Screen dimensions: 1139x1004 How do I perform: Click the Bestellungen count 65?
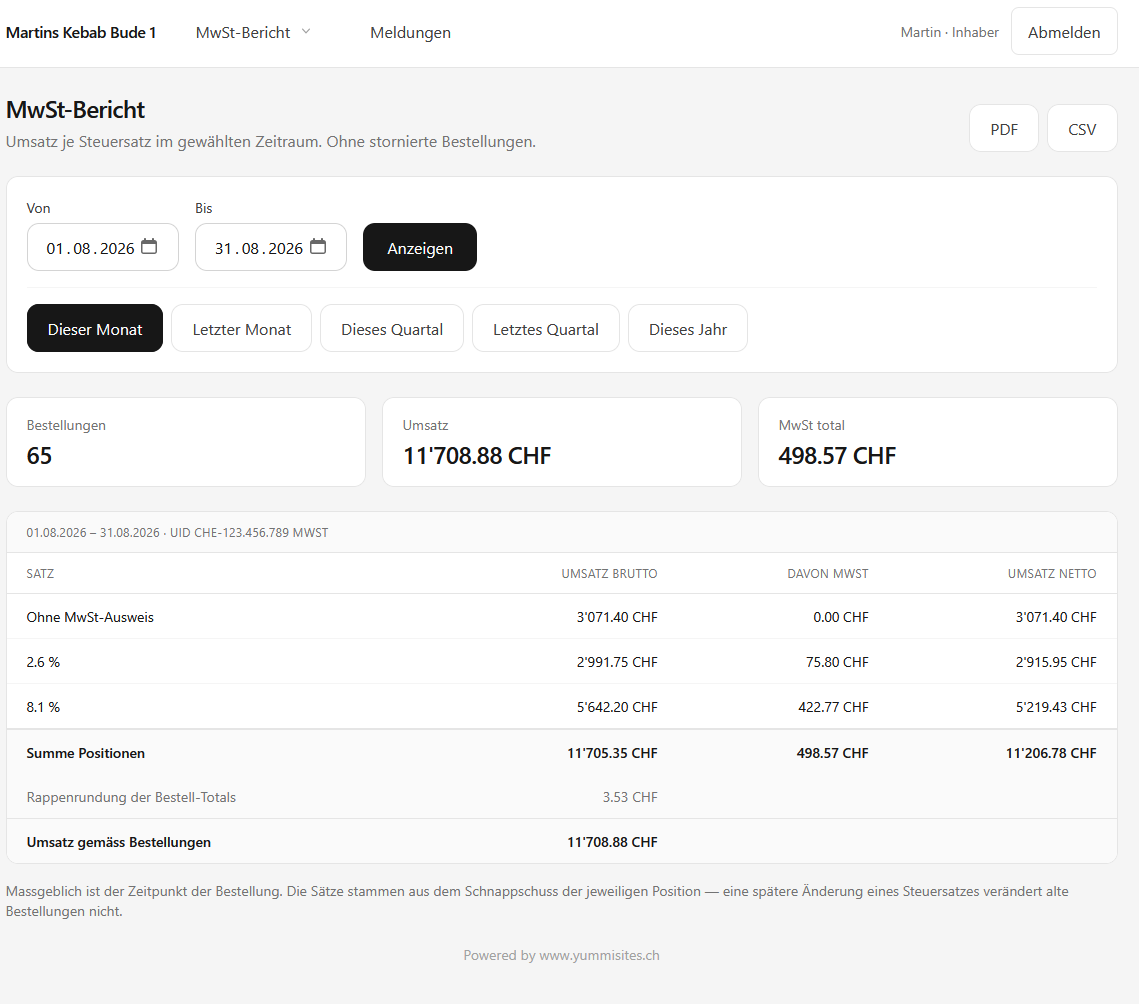(39, 456)
